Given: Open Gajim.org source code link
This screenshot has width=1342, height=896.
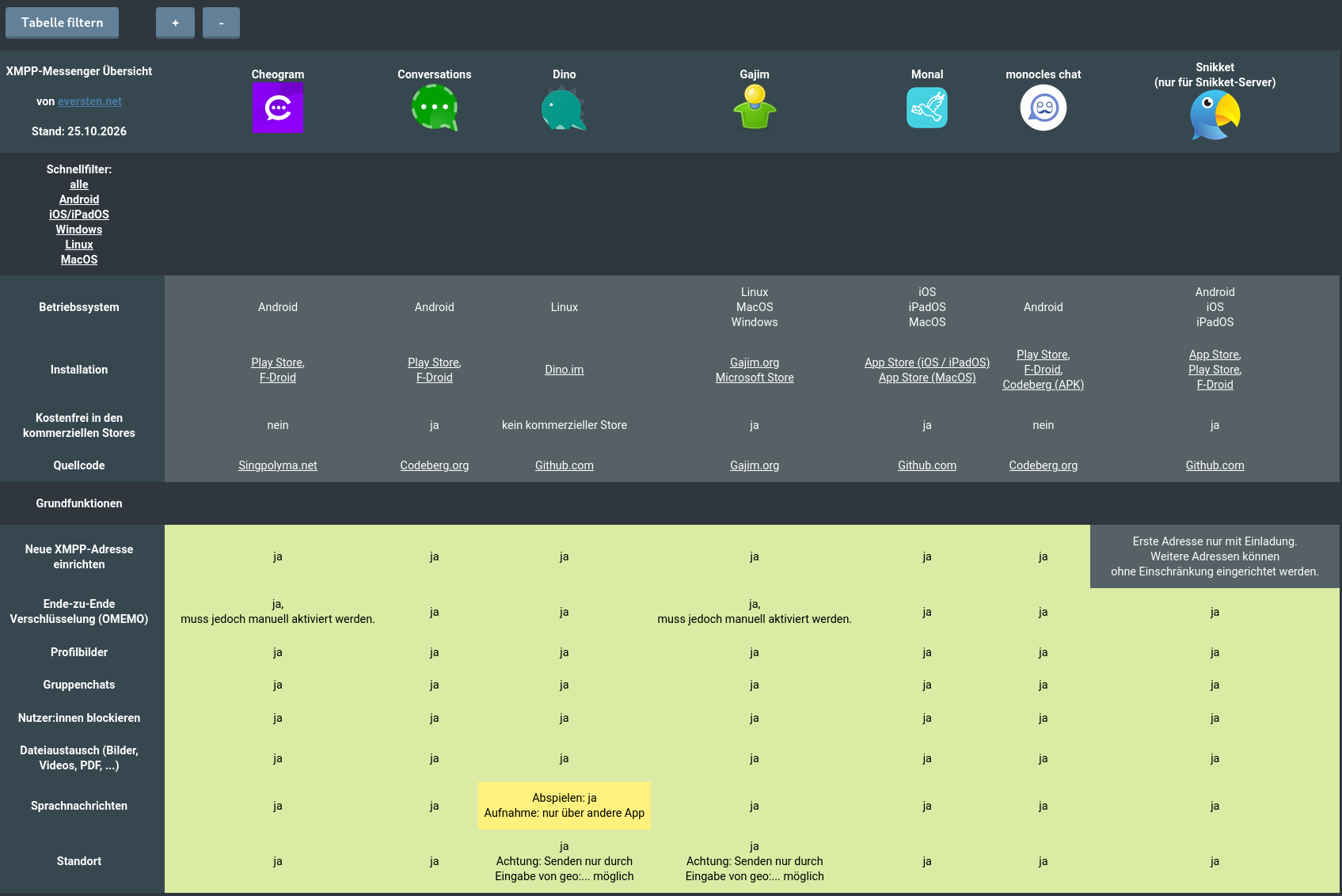Looking at the screenshot, I should point(755,465).
